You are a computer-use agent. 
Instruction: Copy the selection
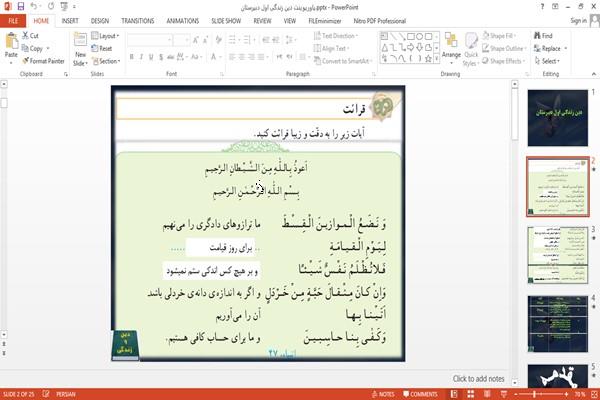pos(33,48)
